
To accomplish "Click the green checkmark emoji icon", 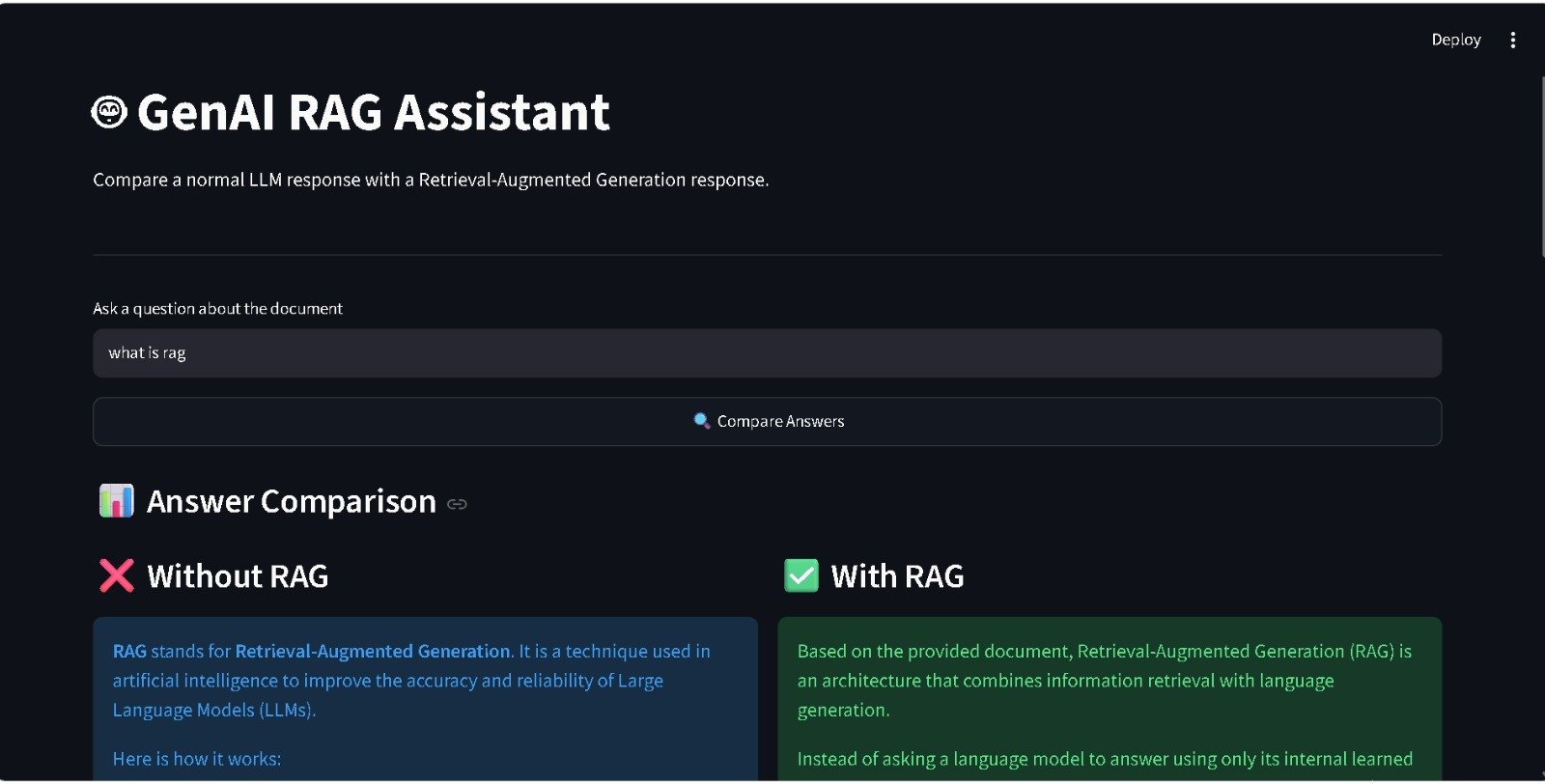I will point(801,575).
